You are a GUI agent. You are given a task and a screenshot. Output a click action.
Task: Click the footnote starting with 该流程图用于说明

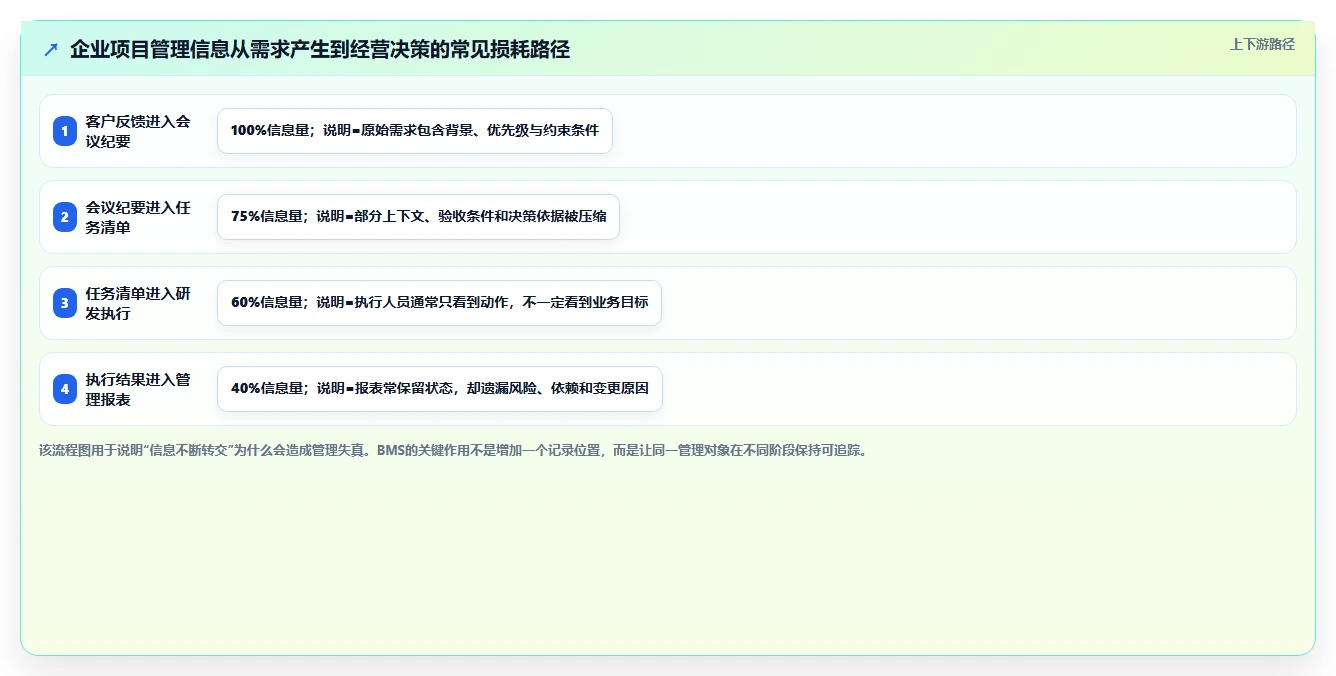[453, 450]
